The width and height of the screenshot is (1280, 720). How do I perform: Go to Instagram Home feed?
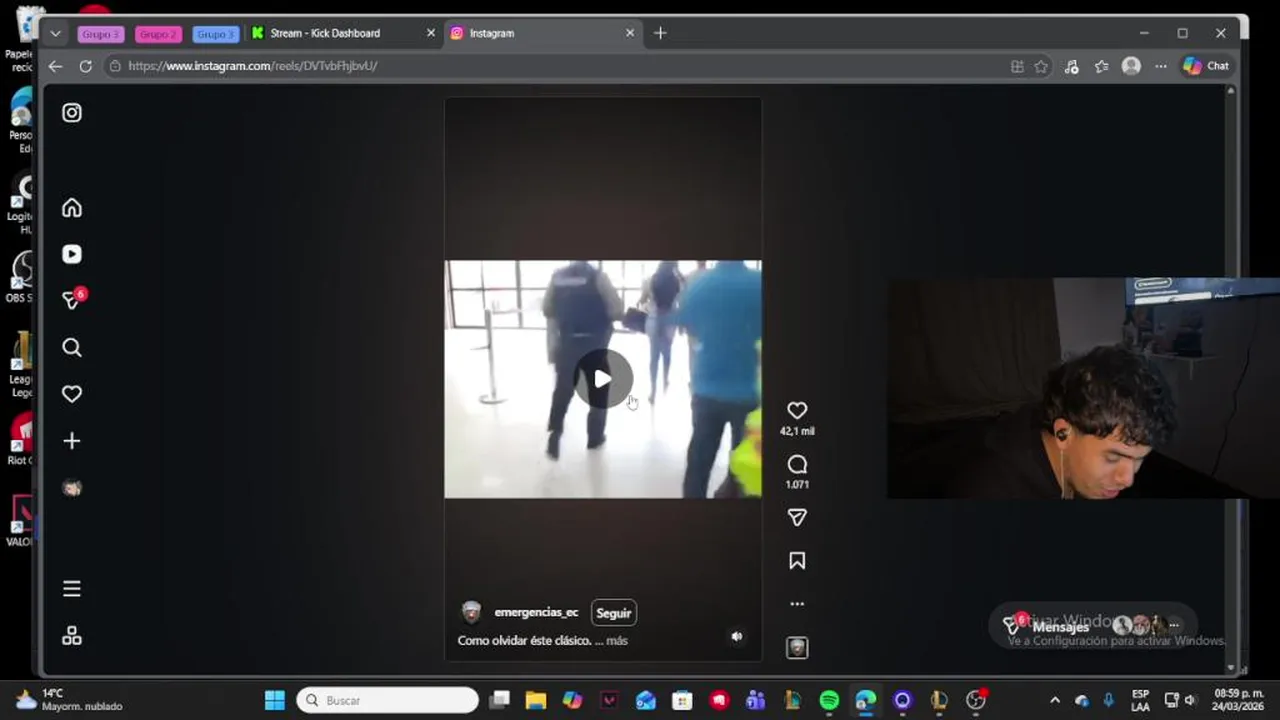(x=72, y=208)
